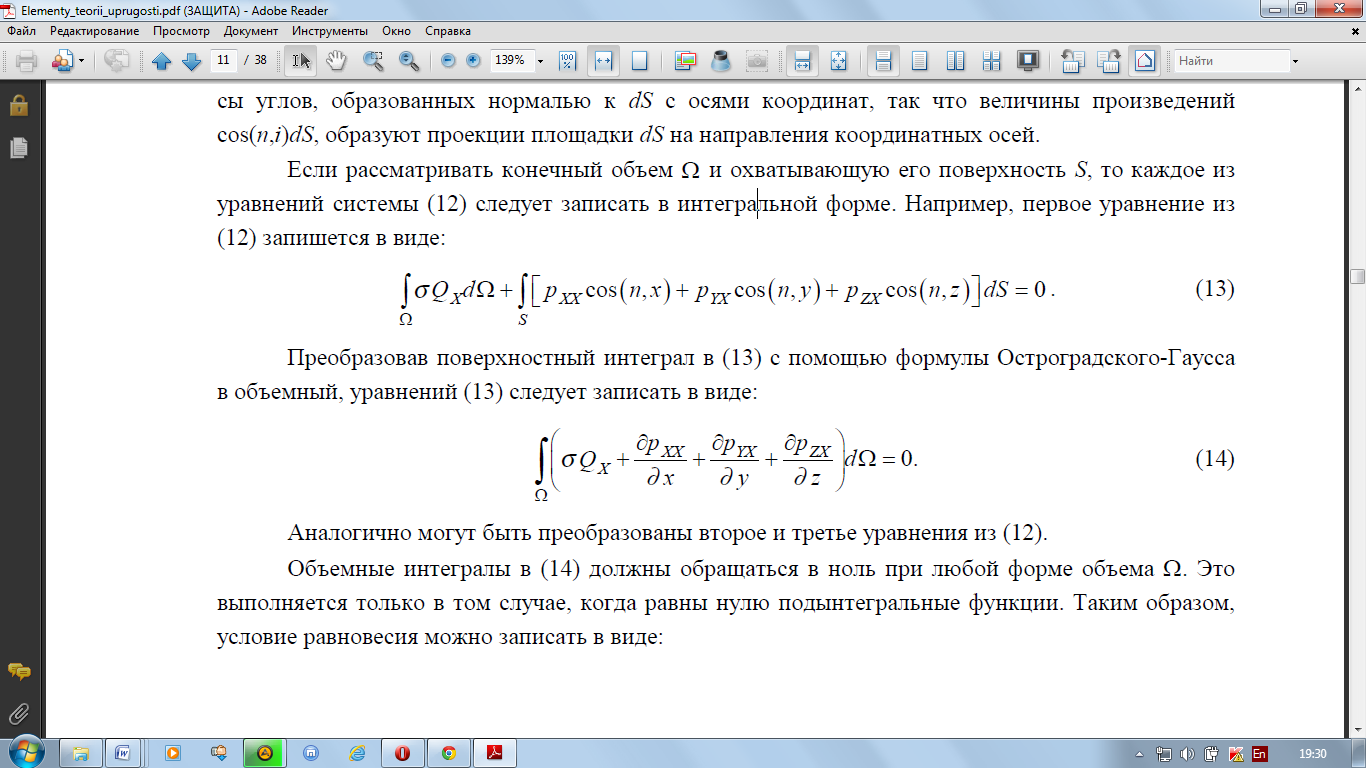Open the Pages panel in sidebar

[x=18, y=148]
